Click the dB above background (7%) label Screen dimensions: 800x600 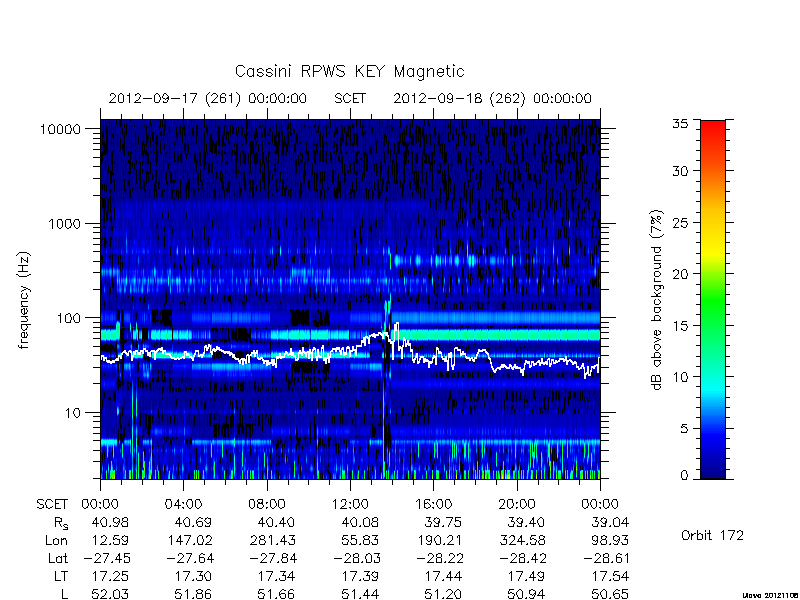[657, 300]
